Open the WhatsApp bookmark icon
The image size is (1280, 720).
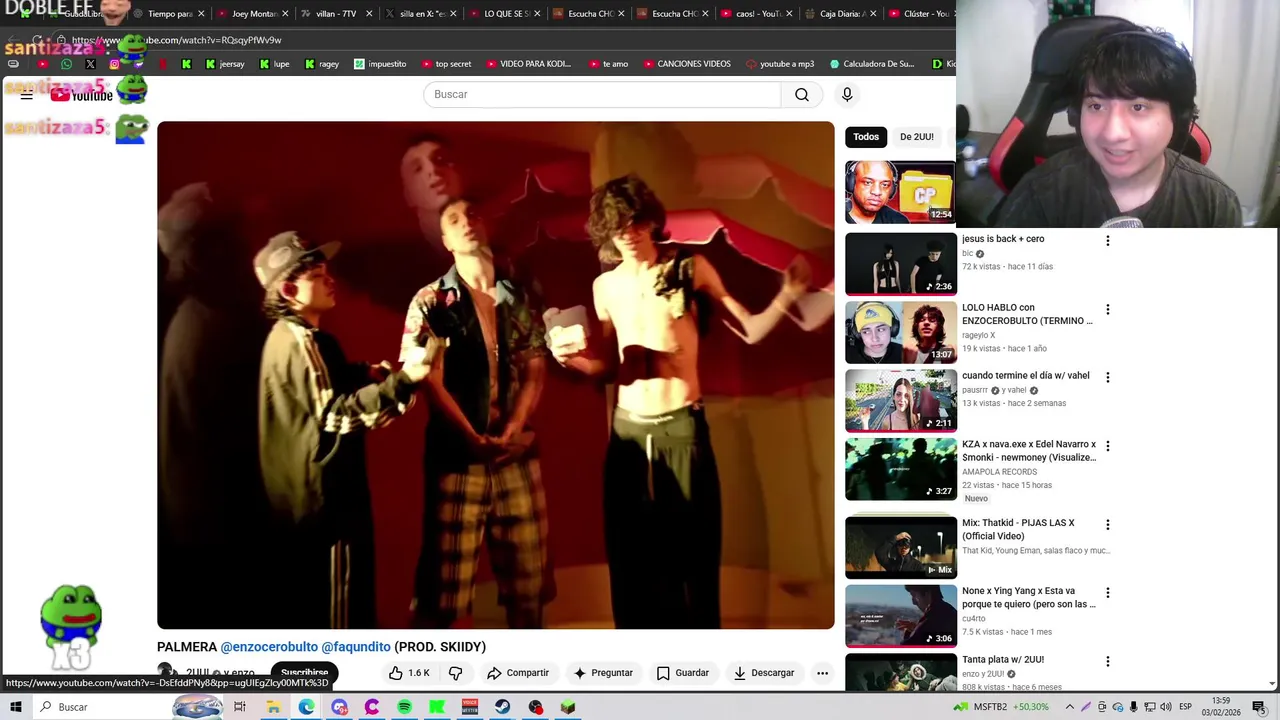click(x=66, y=64)
